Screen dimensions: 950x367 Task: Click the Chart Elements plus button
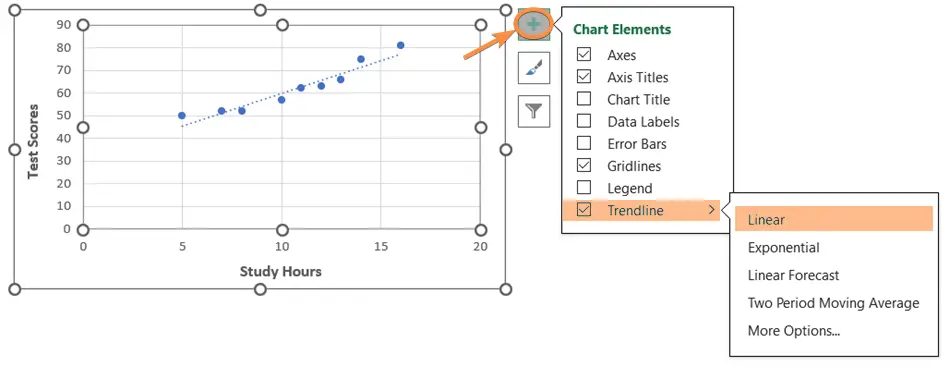point(534,24)
